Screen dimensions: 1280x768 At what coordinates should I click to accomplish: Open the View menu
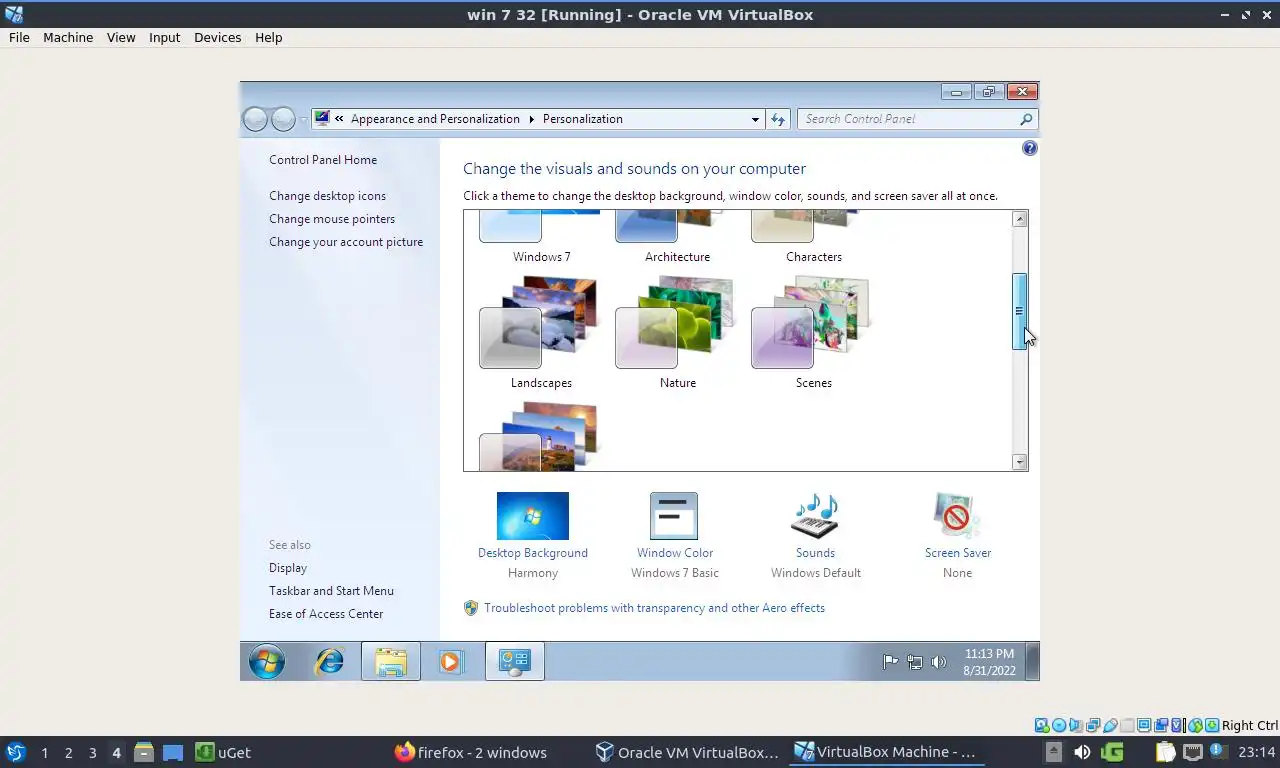pos(121,37)
